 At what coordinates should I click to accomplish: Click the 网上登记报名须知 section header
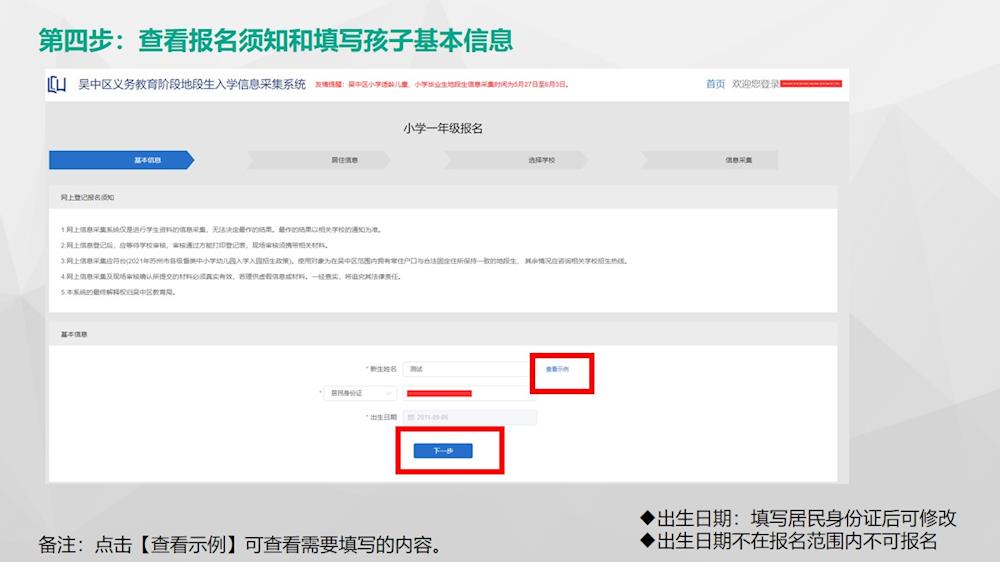click(87, 198)
